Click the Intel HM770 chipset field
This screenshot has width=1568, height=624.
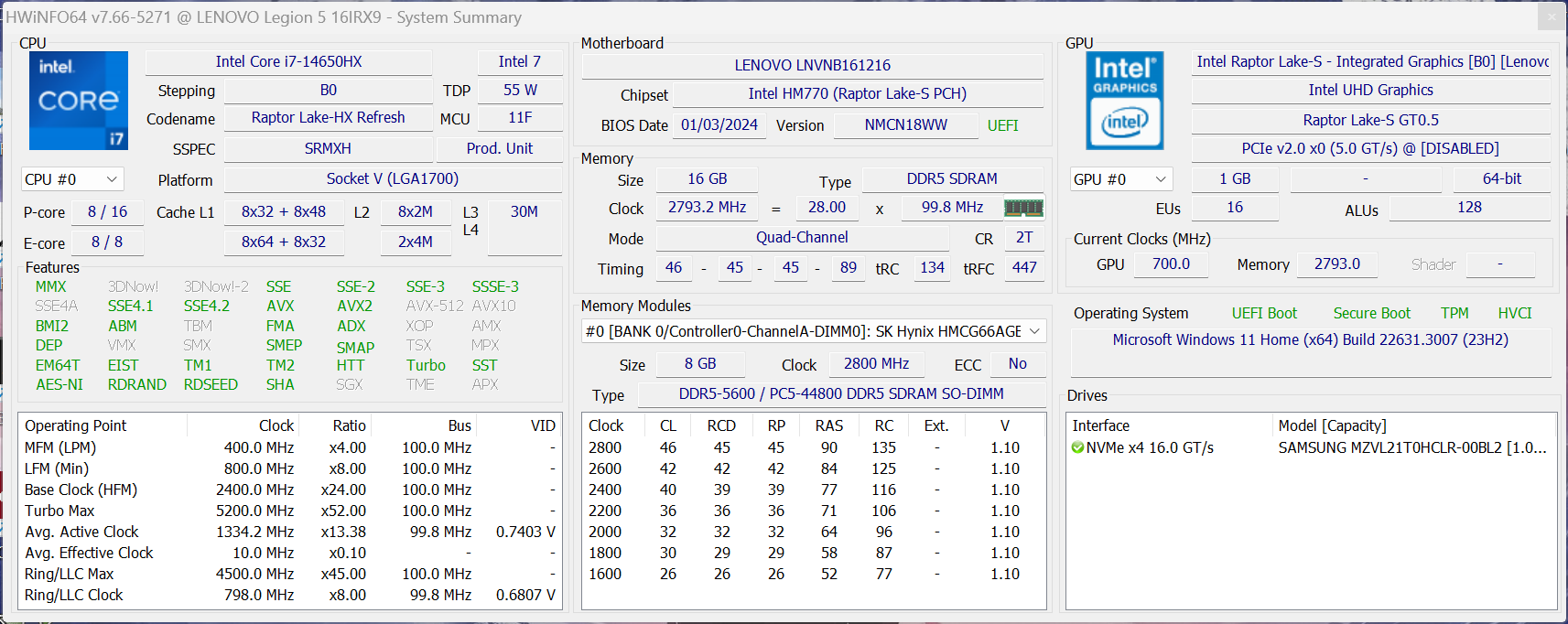pyautogui.click(x=858, y=94)
